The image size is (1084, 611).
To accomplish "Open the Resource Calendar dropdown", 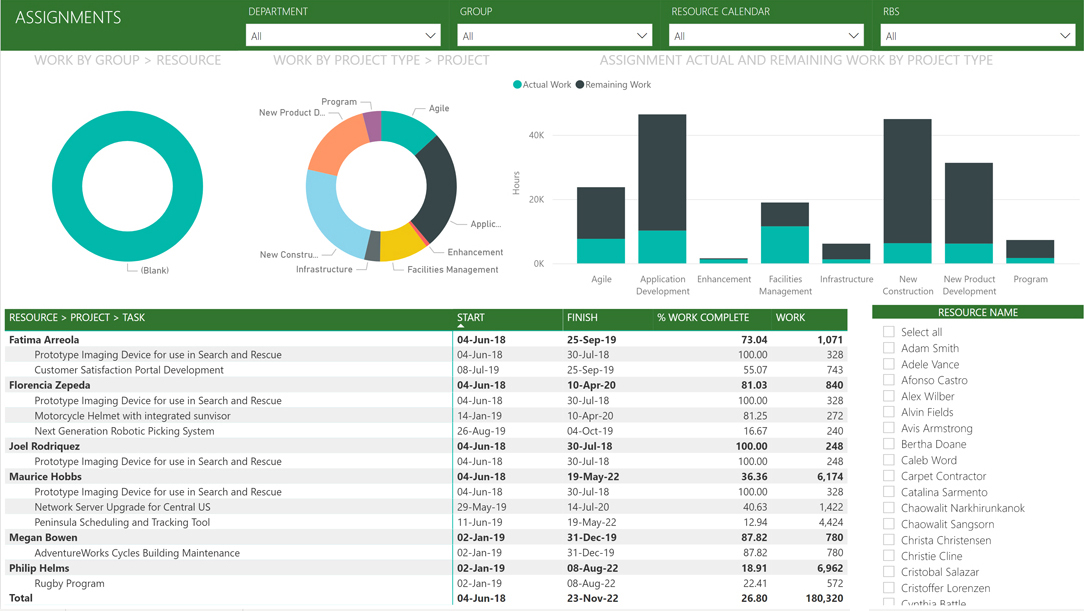I will [766, 36].
